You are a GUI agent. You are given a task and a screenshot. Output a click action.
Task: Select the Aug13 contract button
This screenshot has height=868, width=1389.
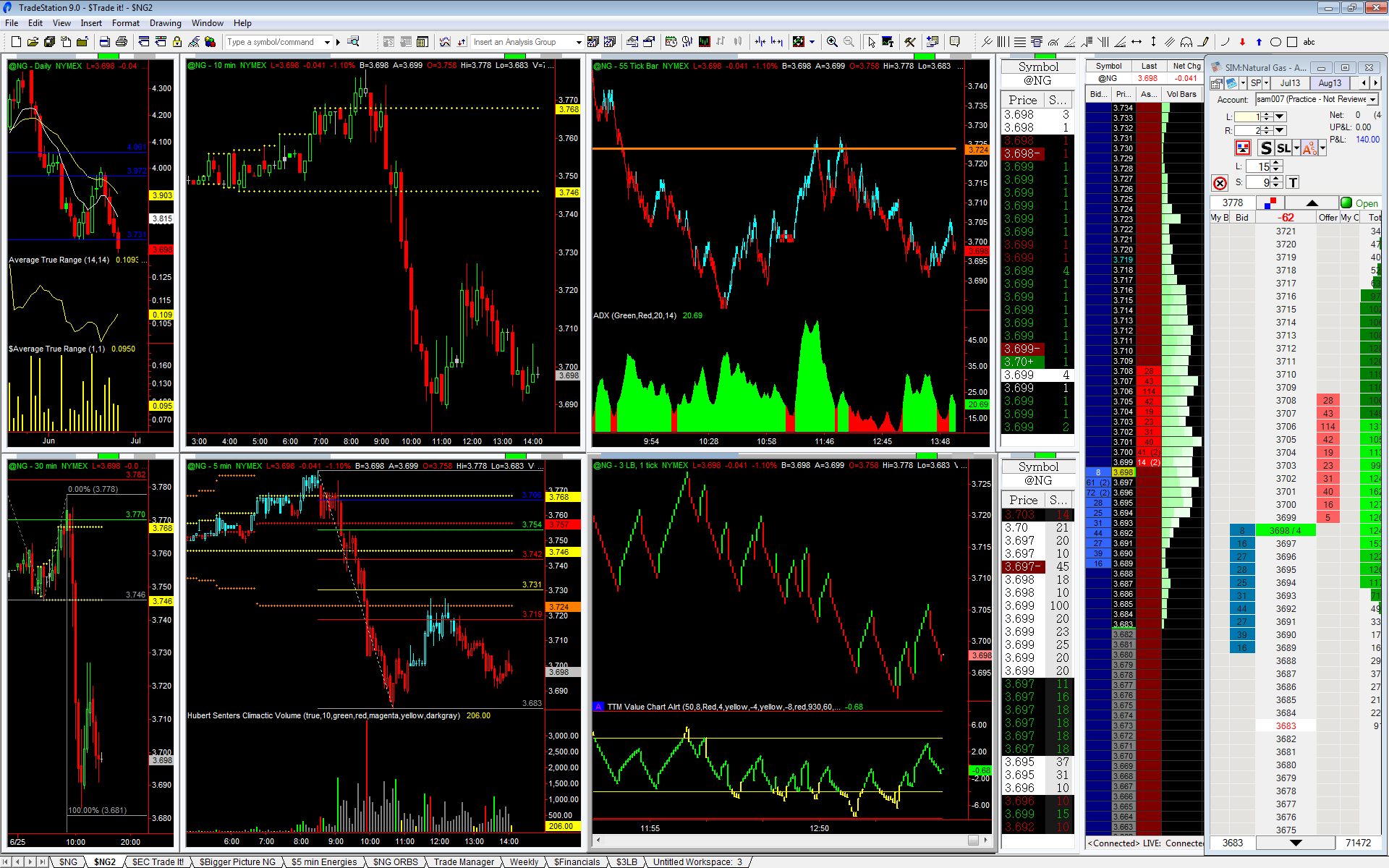tap(1330, 83)
